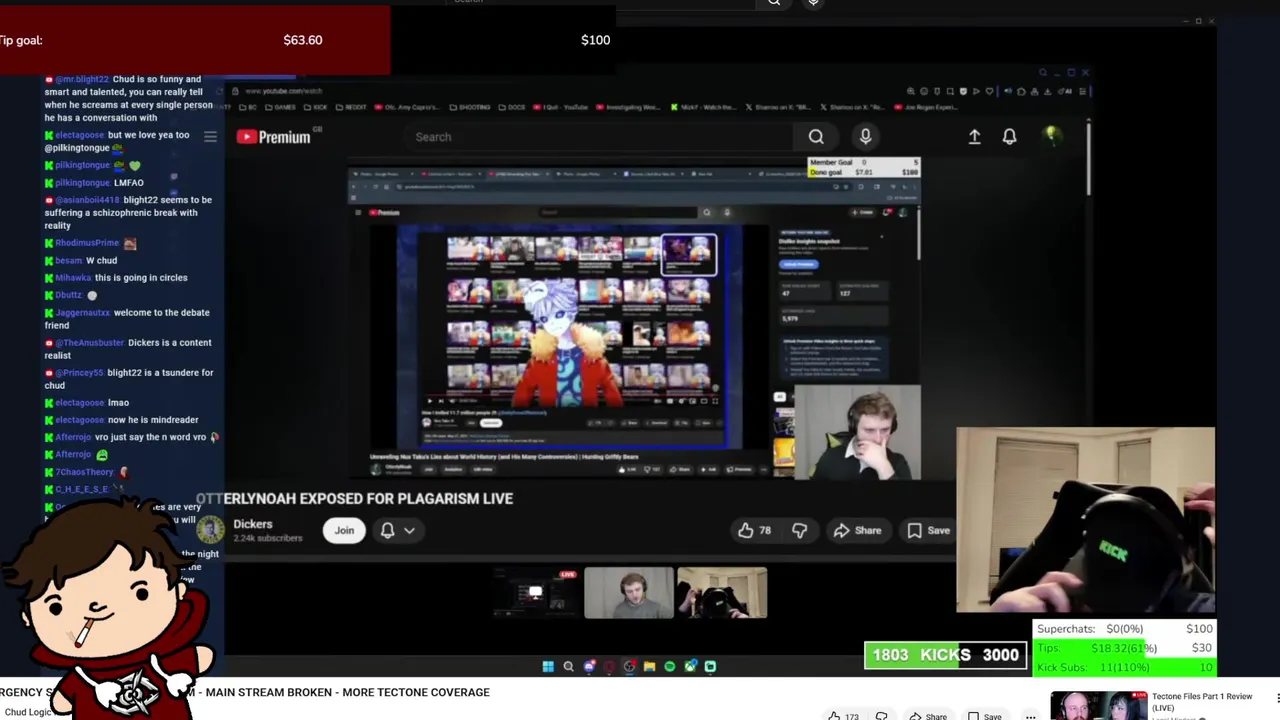Click the magnifier search button
The image size is (1280, 720).
coord(816,137)
